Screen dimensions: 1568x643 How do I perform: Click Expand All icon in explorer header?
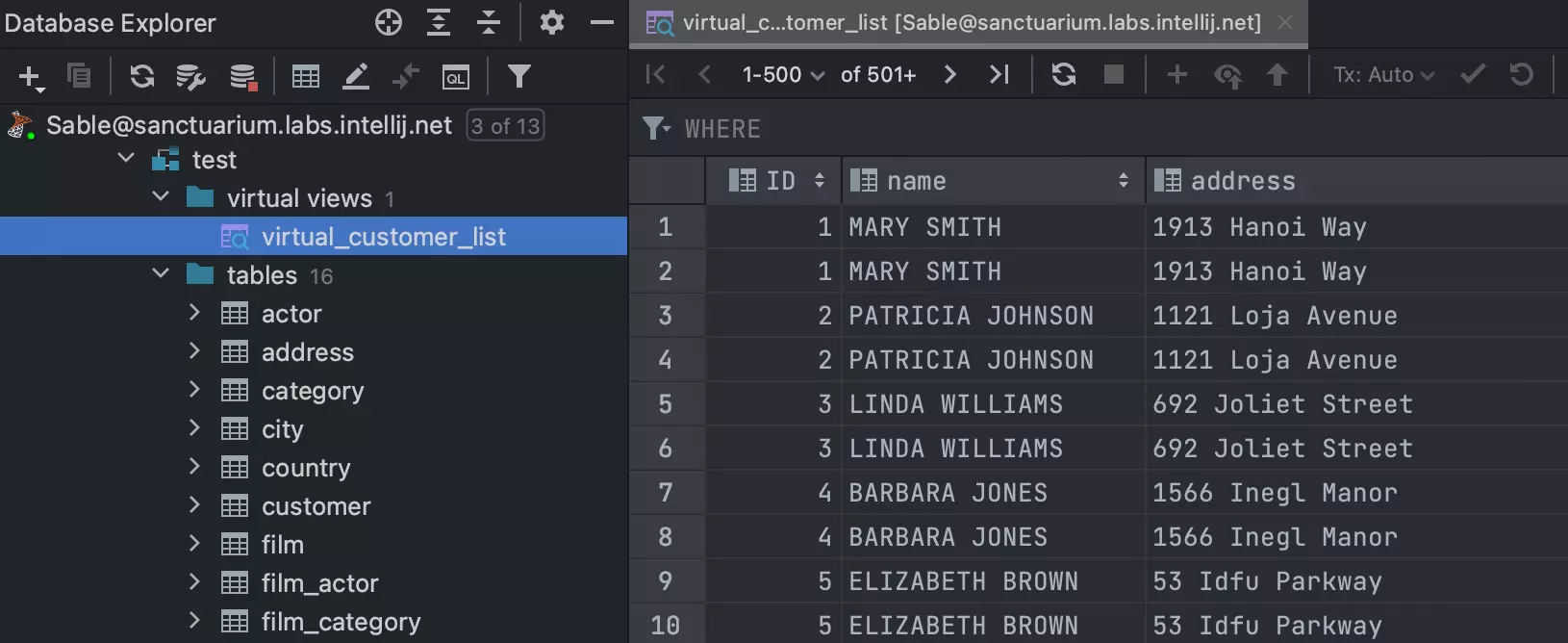tap(439, 22)
